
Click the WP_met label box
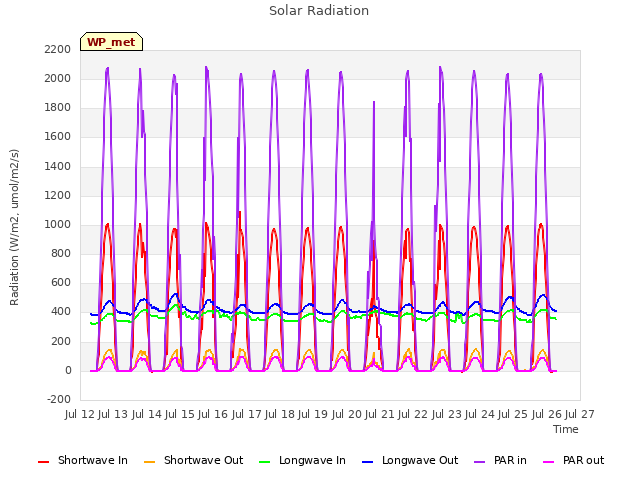coord(111,42)
